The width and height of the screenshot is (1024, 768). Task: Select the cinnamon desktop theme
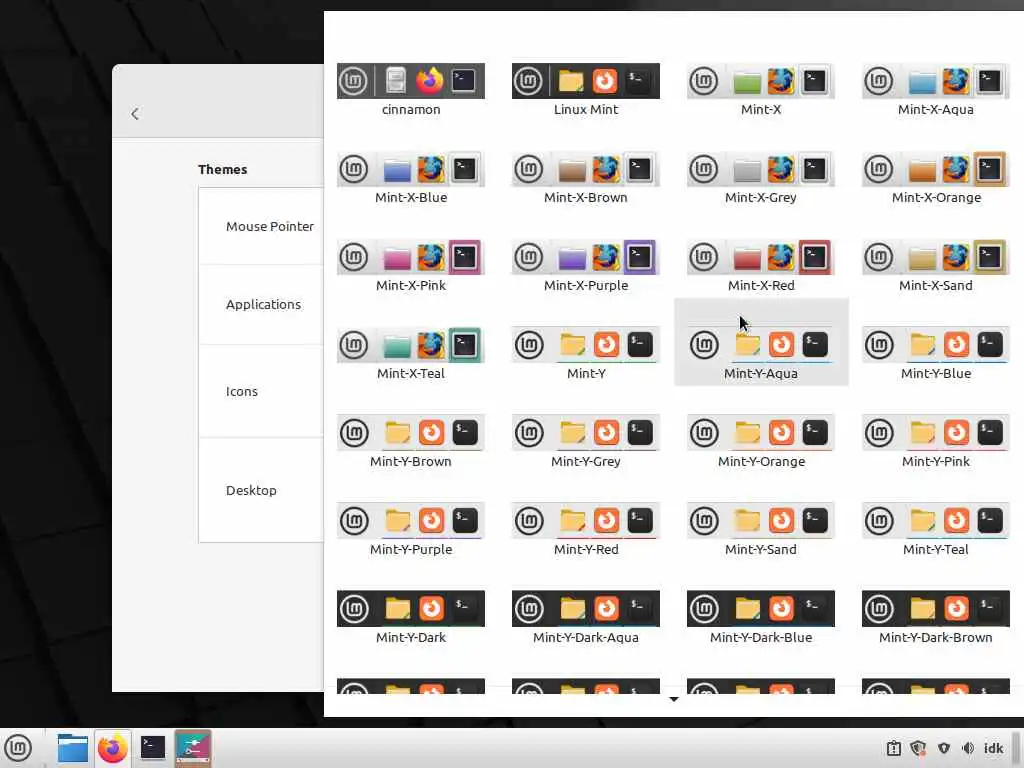click(411, 89)
